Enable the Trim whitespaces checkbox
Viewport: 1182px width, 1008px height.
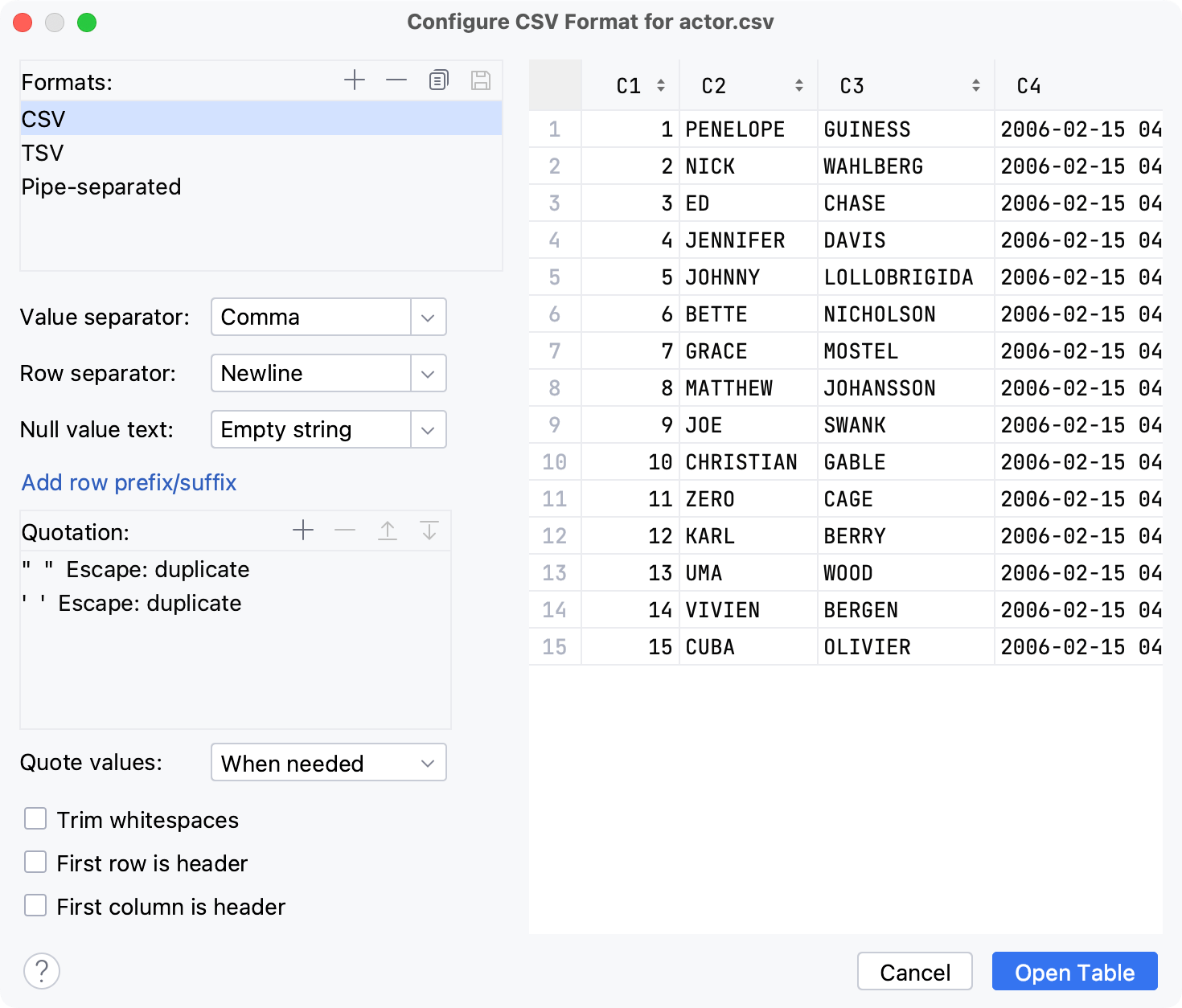point(35,818)
